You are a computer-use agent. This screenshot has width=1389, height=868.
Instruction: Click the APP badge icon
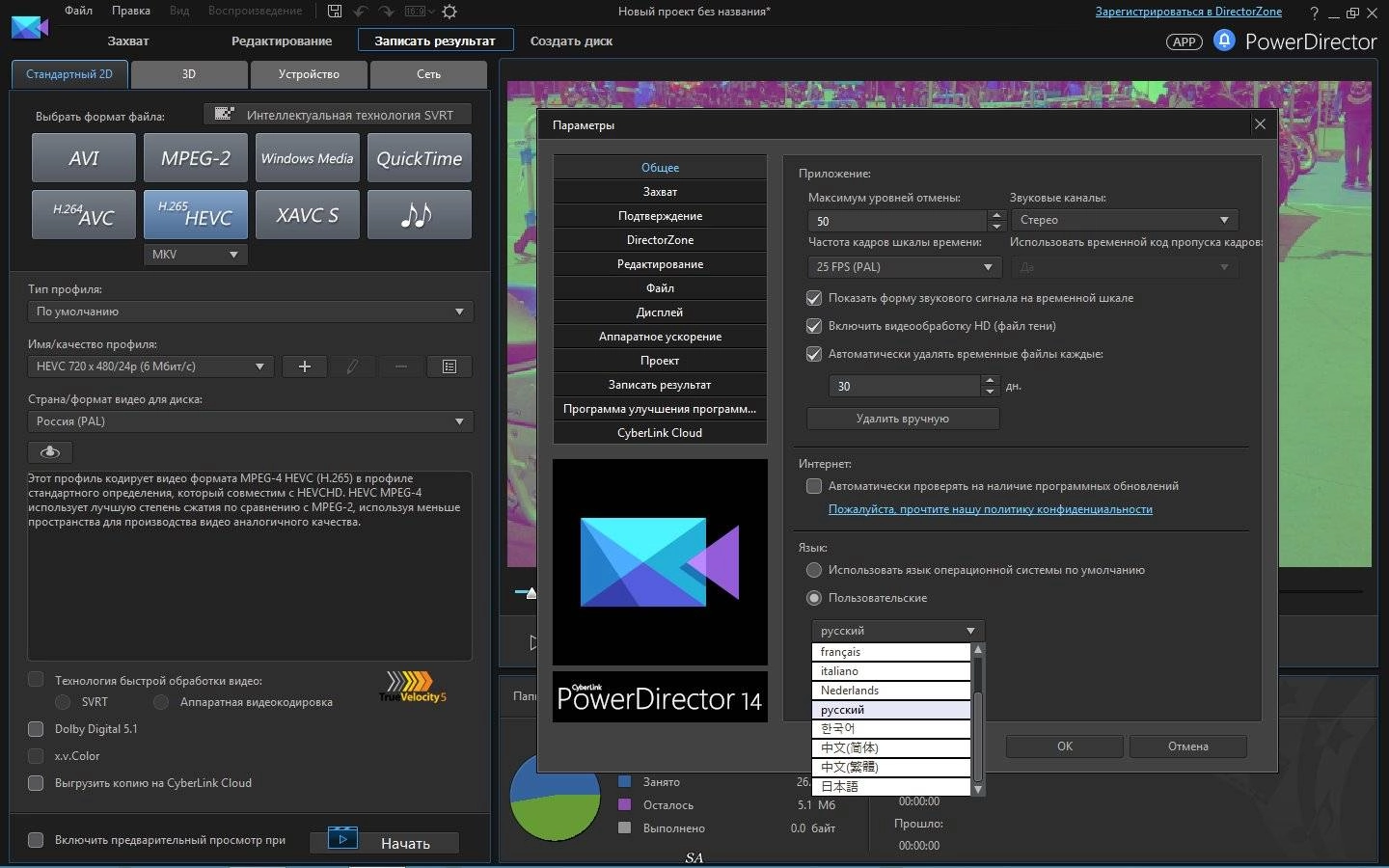coord(1184,41)
